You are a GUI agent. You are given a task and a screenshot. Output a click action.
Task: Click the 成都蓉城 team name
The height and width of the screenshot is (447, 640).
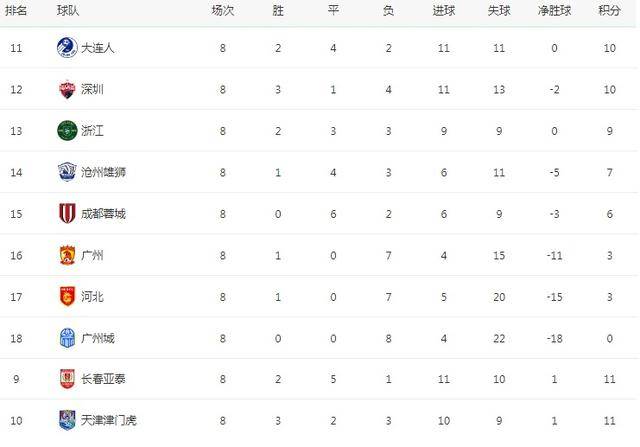103,213
